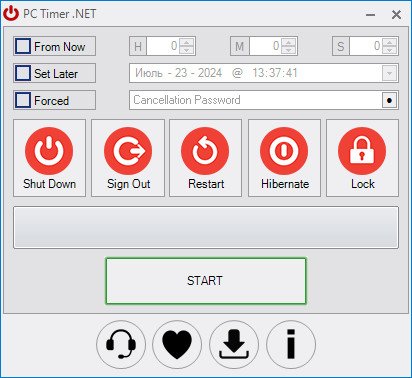Pick the Restart circular arrow icon
This screenshot has height=378, width=412.
coord(205,151)
